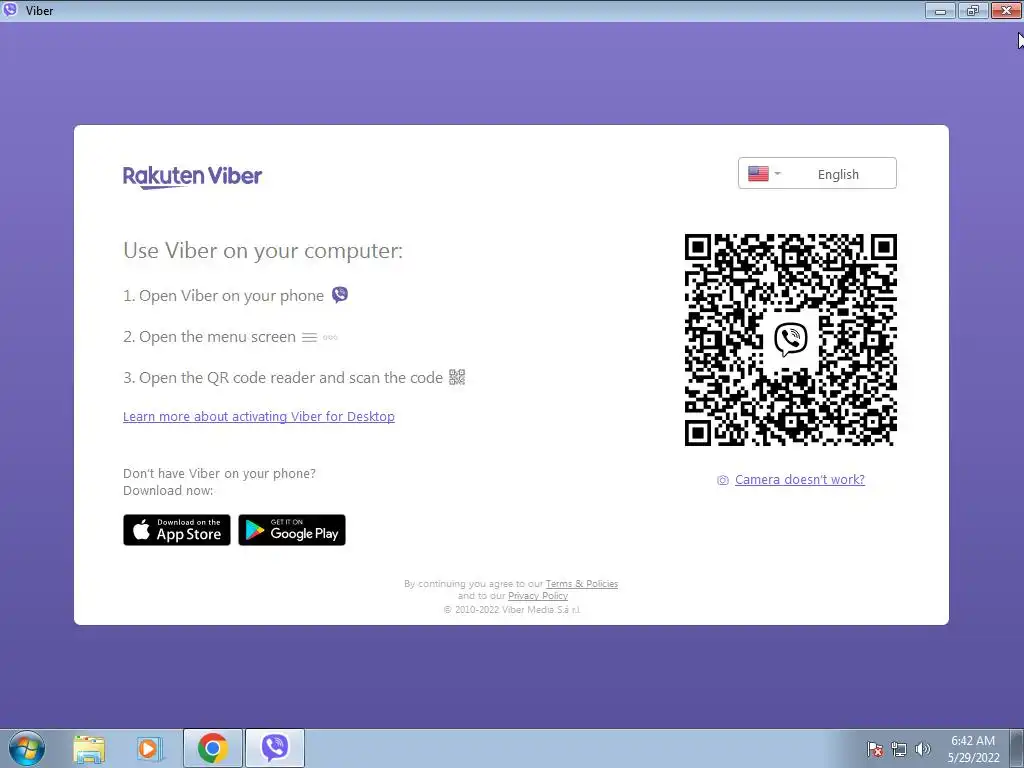Image resolution: width=1024 pixels, height=768 pixels.
Task: Open the Terms & Policies link
Action: 582,584
